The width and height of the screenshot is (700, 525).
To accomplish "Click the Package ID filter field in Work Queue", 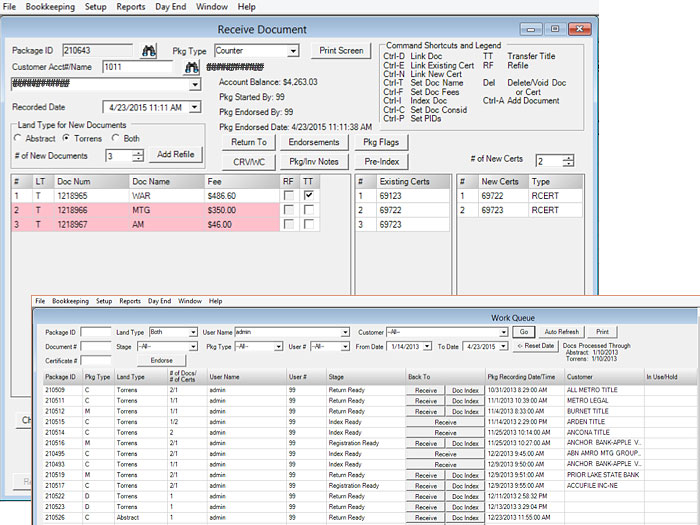I will [x=96, y=332].
